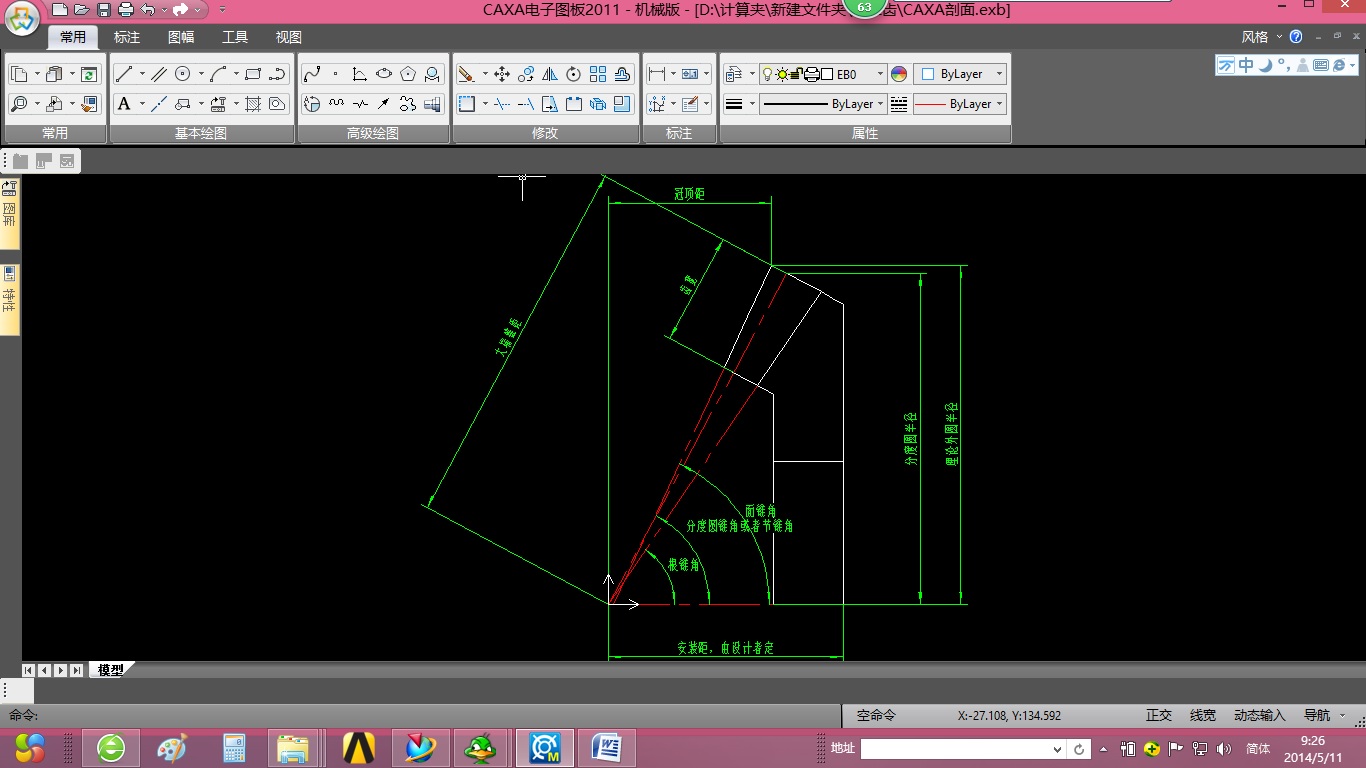
Task: Open the 工具 ribbon tab
Action: [235, 37]
